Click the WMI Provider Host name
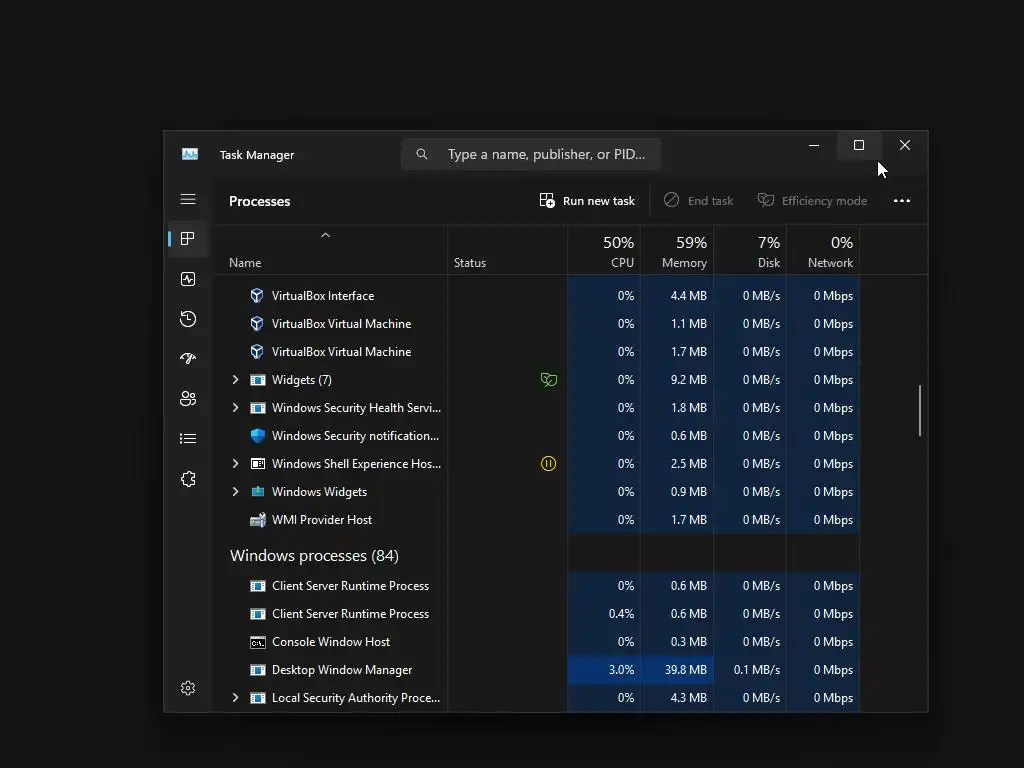The image size is (1024, 768). click(x=322, y=520)
